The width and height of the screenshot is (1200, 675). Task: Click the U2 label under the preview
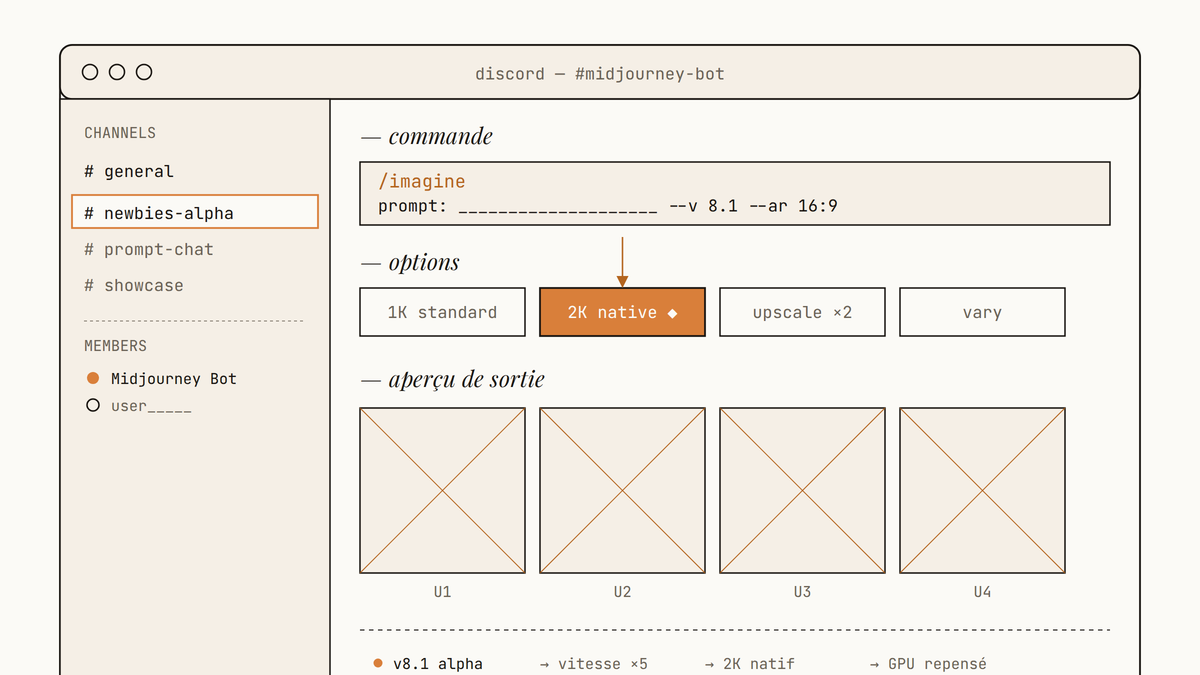click(622, 592)
